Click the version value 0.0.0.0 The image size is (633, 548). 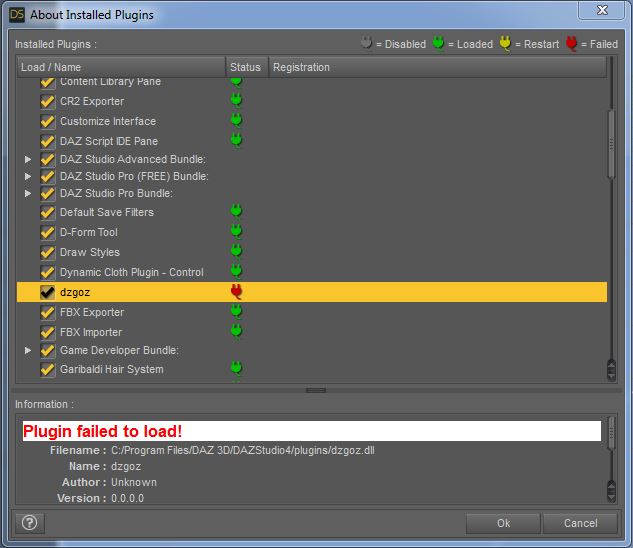[128, 498]
